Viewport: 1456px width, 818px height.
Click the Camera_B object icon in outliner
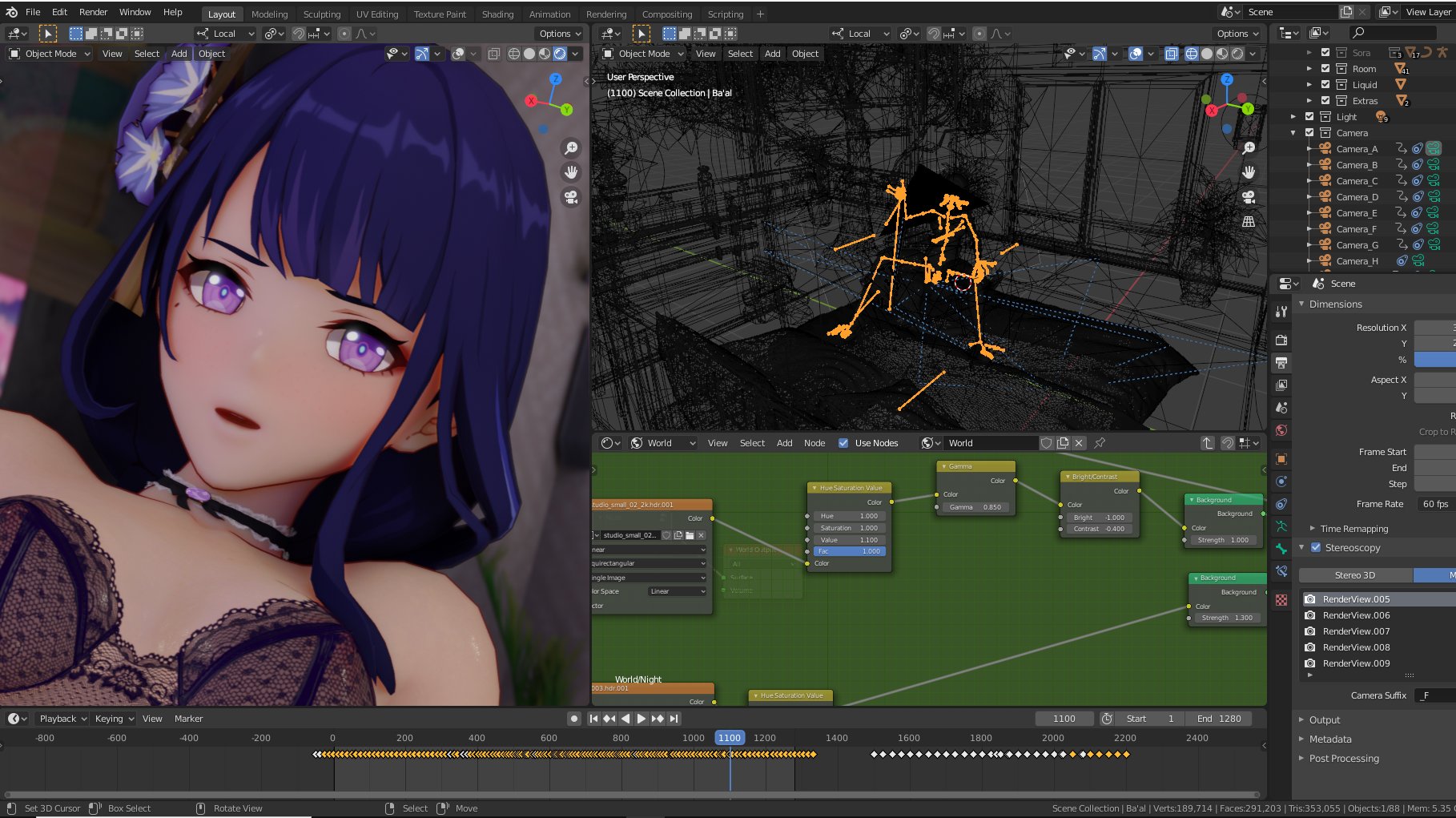pos(1325,164)
